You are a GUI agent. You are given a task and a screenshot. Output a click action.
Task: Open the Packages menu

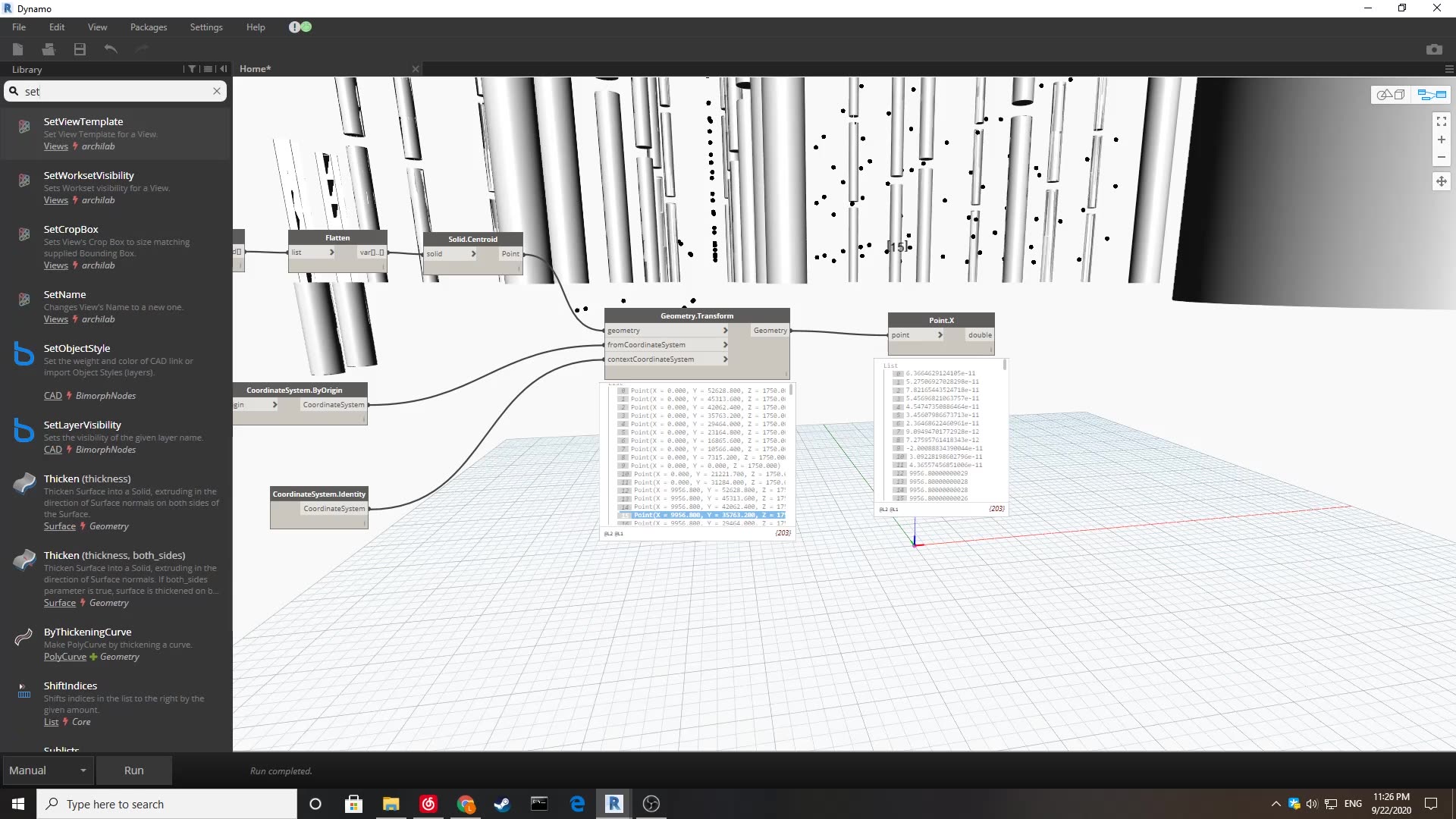[149, 27]
